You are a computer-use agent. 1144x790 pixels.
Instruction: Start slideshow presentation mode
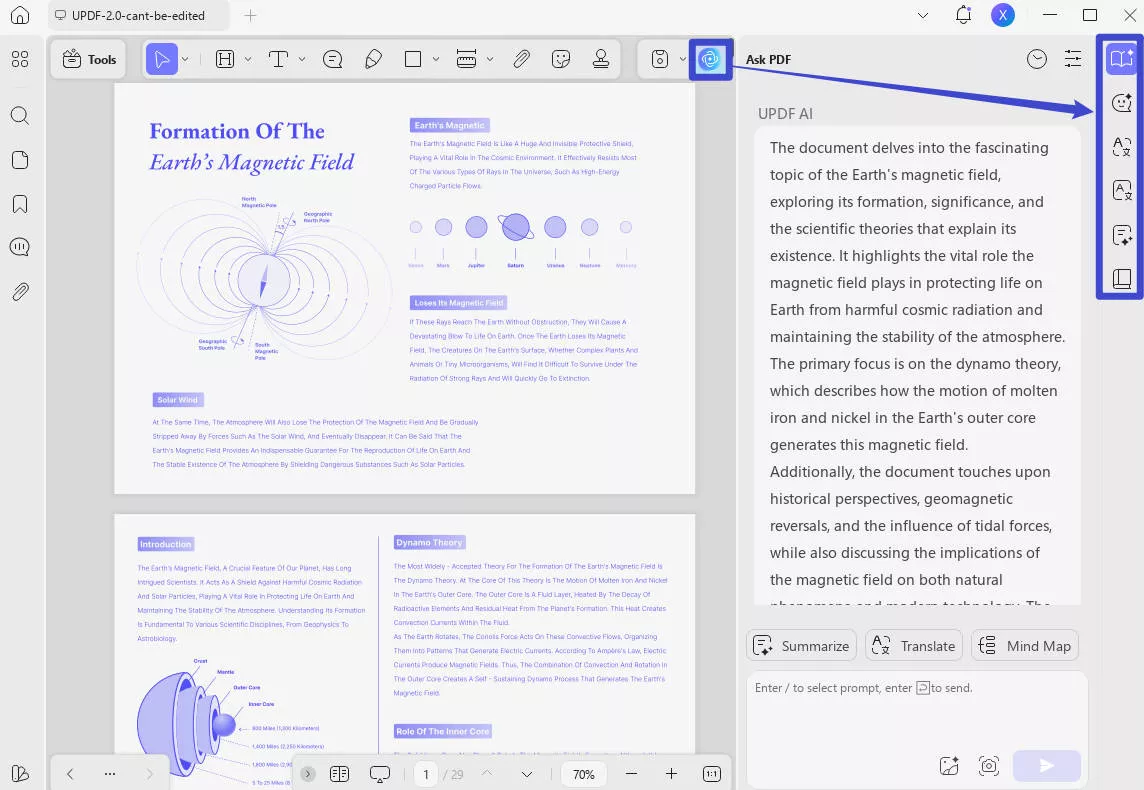379,774
